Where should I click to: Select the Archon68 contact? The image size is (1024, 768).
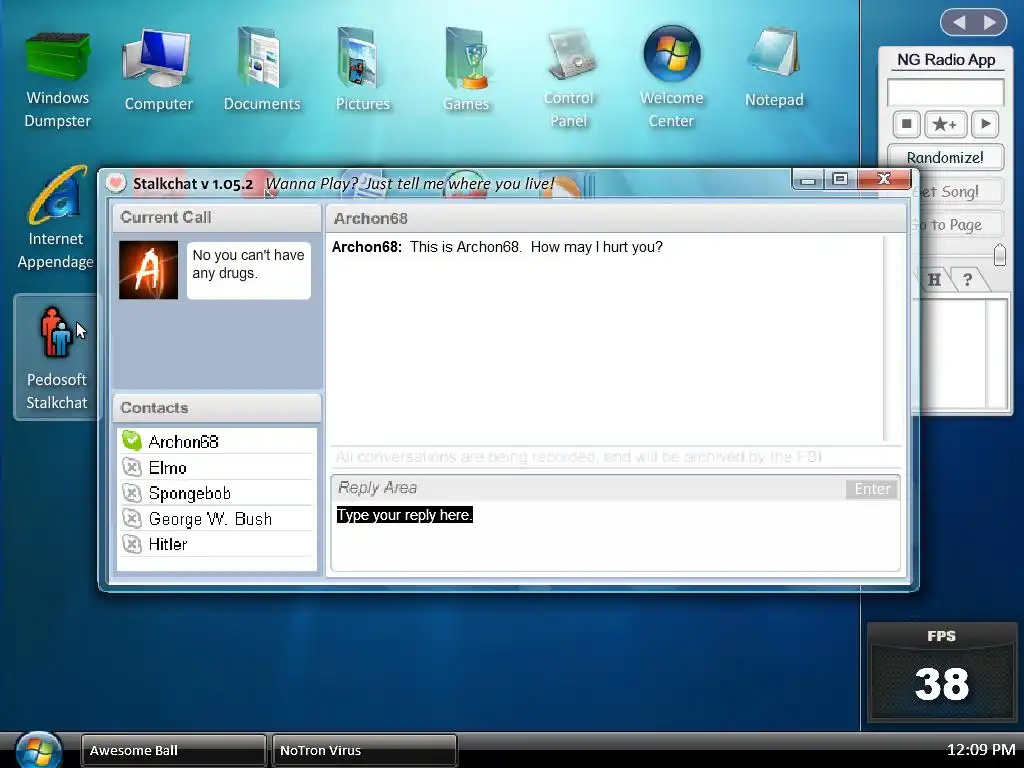[217, 441]
